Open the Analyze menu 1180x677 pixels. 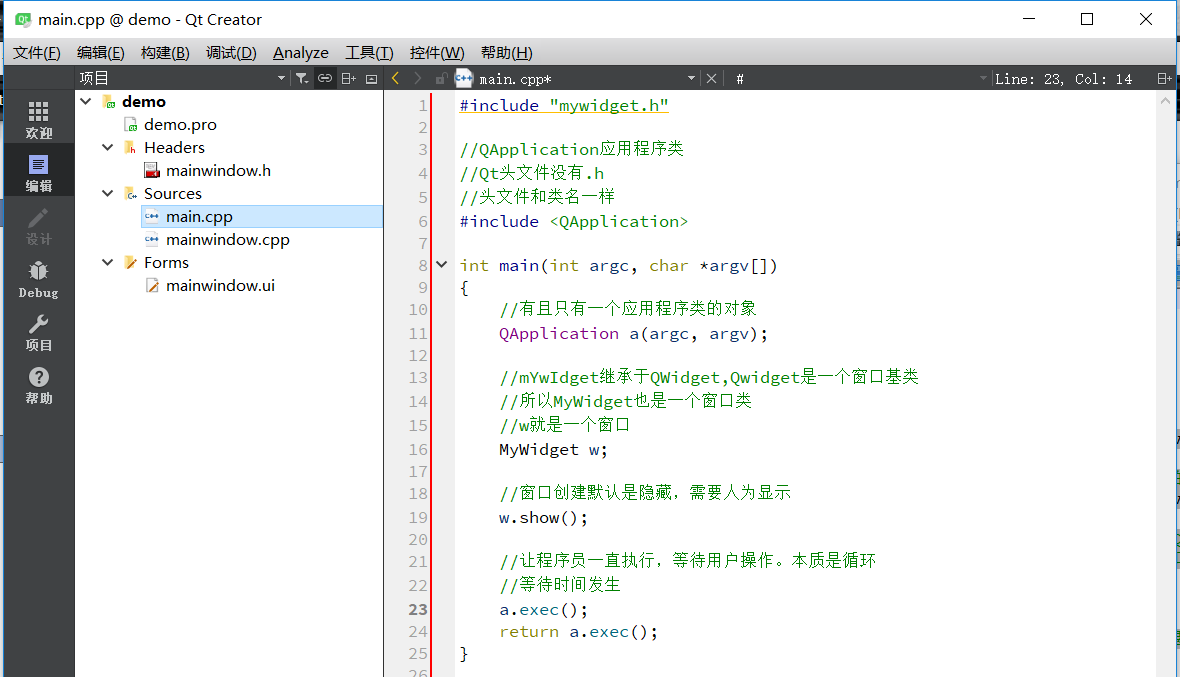coord(300,53)
